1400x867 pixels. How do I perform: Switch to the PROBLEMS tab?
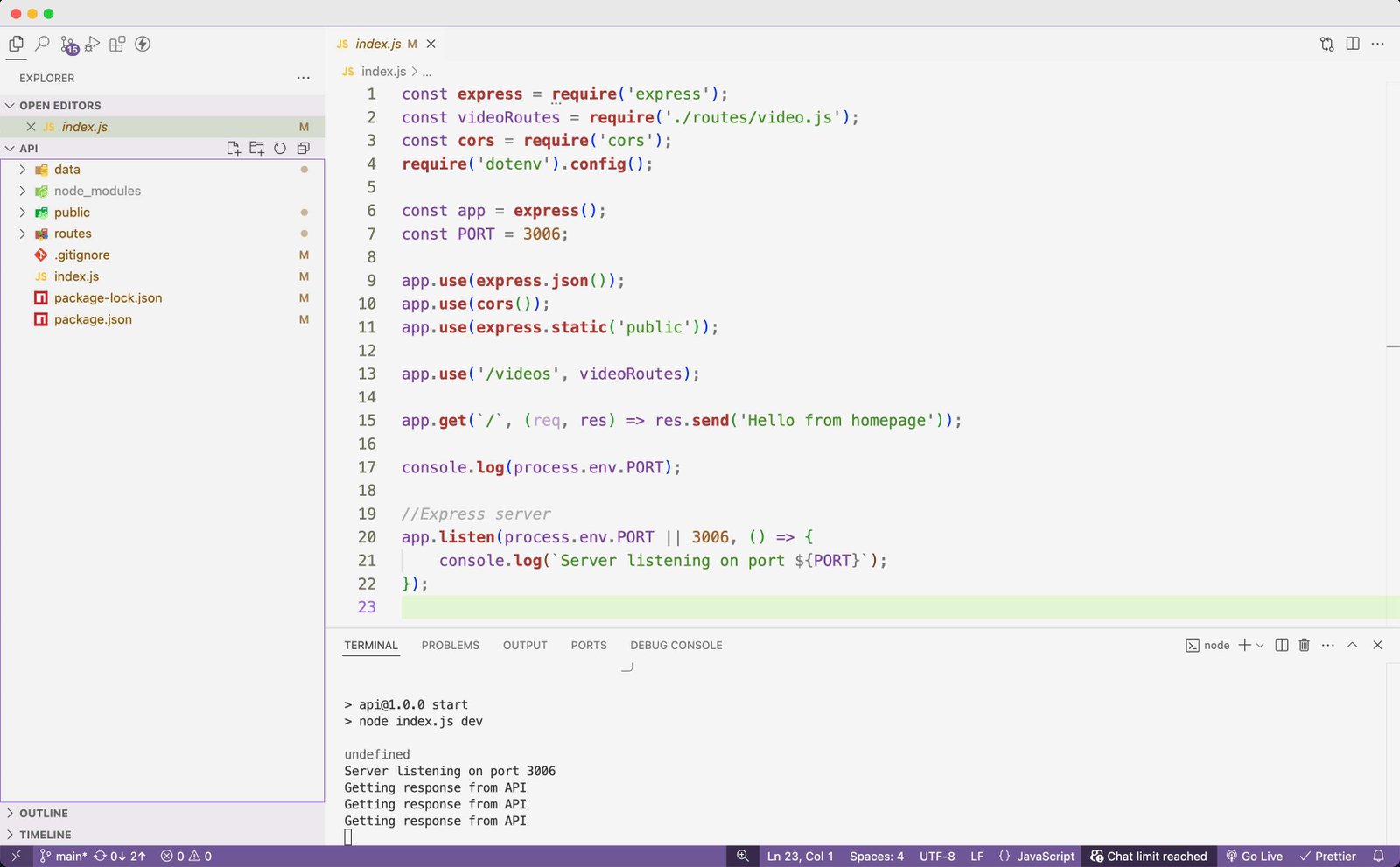pyautogui.click(x=450, y=645)
